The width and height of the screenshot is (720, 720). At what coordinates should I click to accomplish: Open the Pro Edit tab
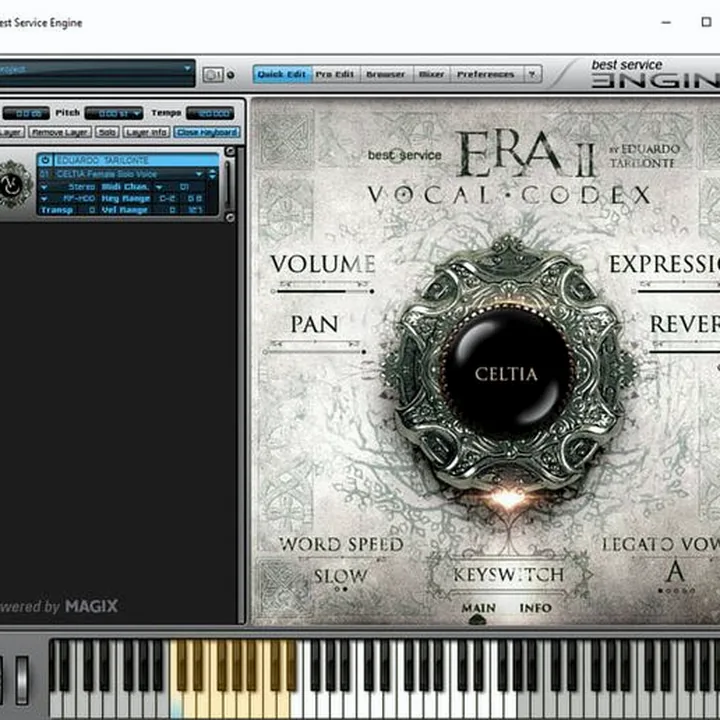click(335, 74)
